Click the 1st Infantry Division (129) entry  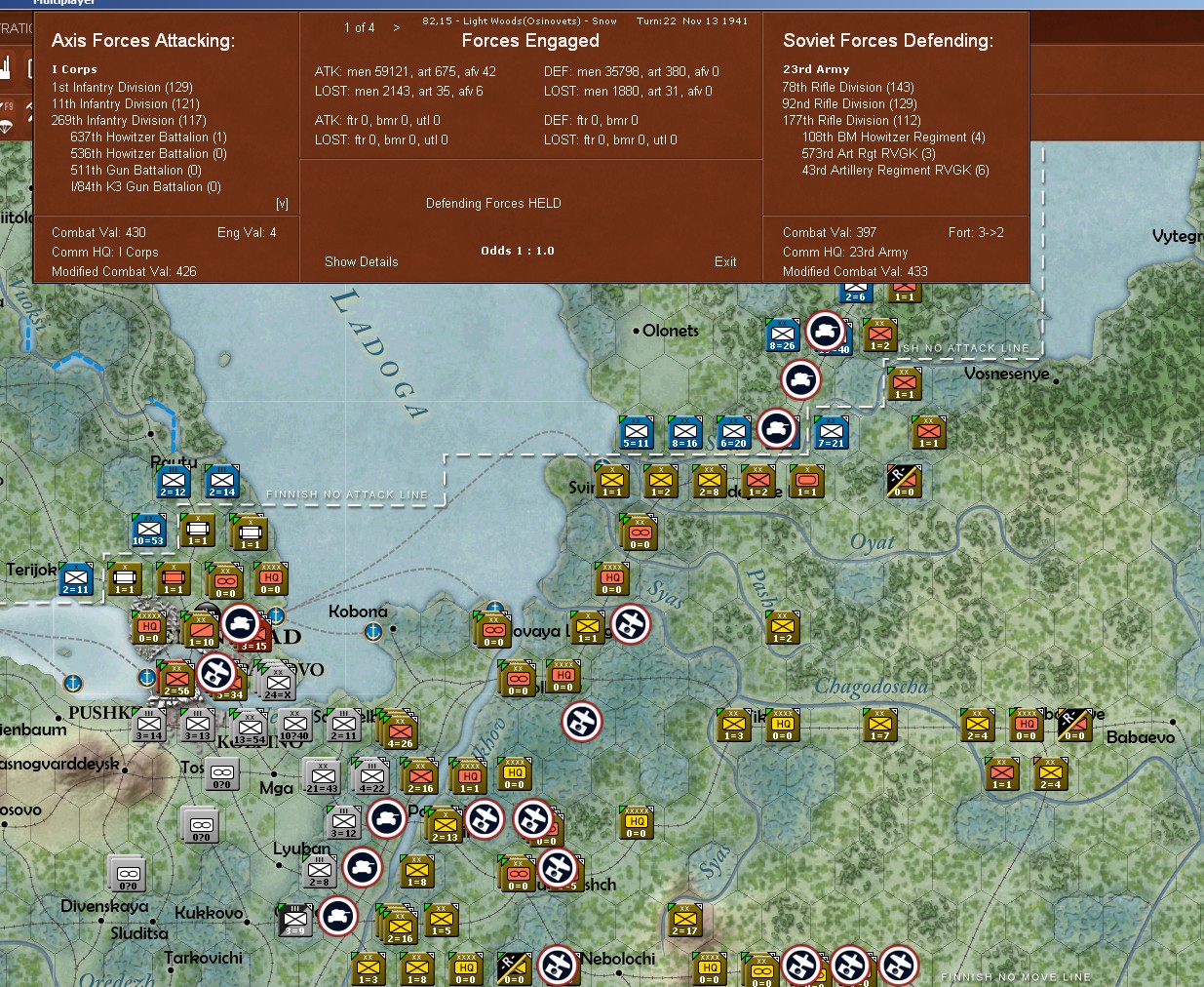pos(122,87)
